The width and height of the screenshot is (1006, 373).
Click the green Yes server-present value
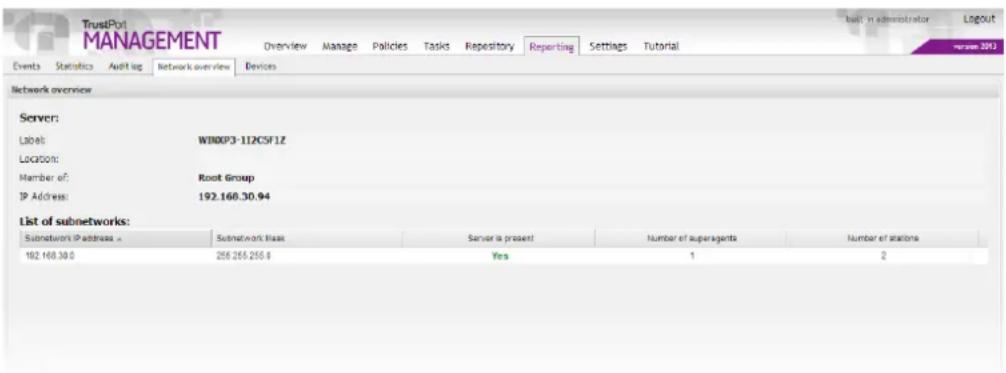pyautogui.click(x=500, y=256)
